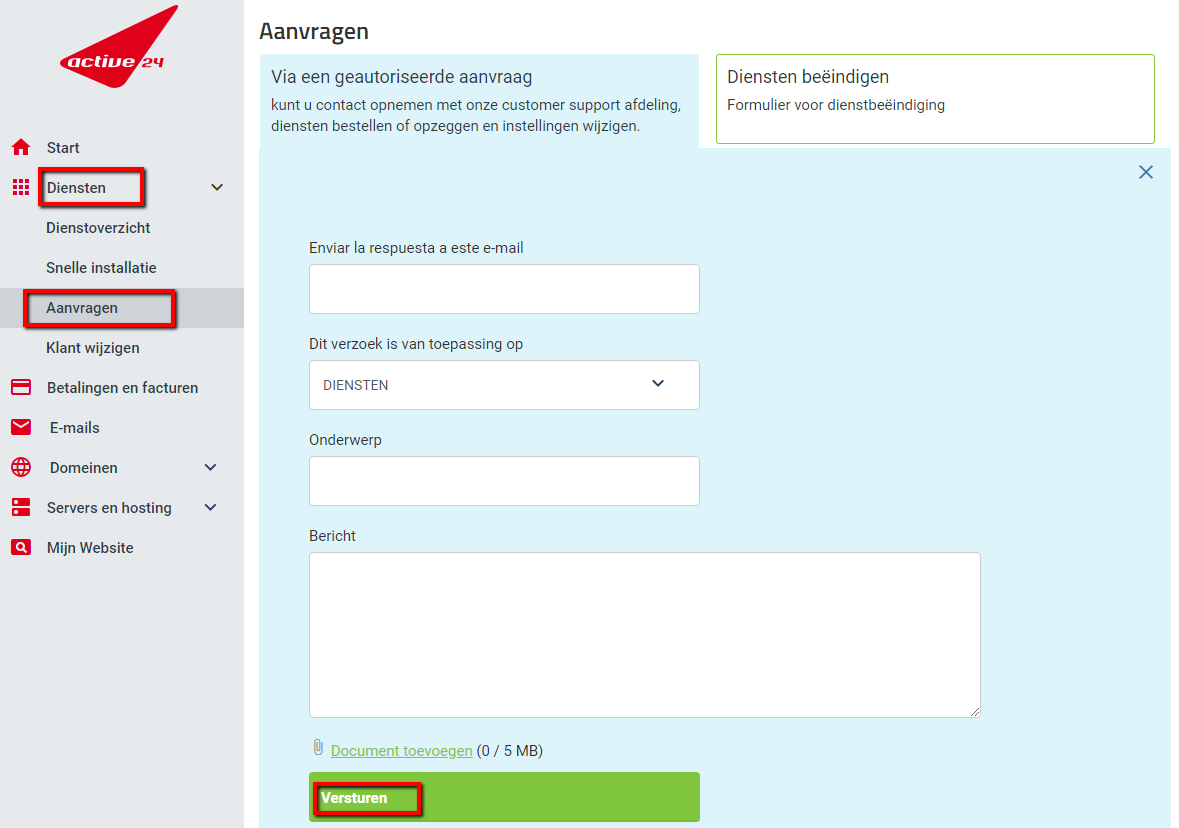Viewport: 1179px width, 828px height.
Task: Open the Diensten beëindigen card
Action: pyautogui.click(x=935, y=99)
